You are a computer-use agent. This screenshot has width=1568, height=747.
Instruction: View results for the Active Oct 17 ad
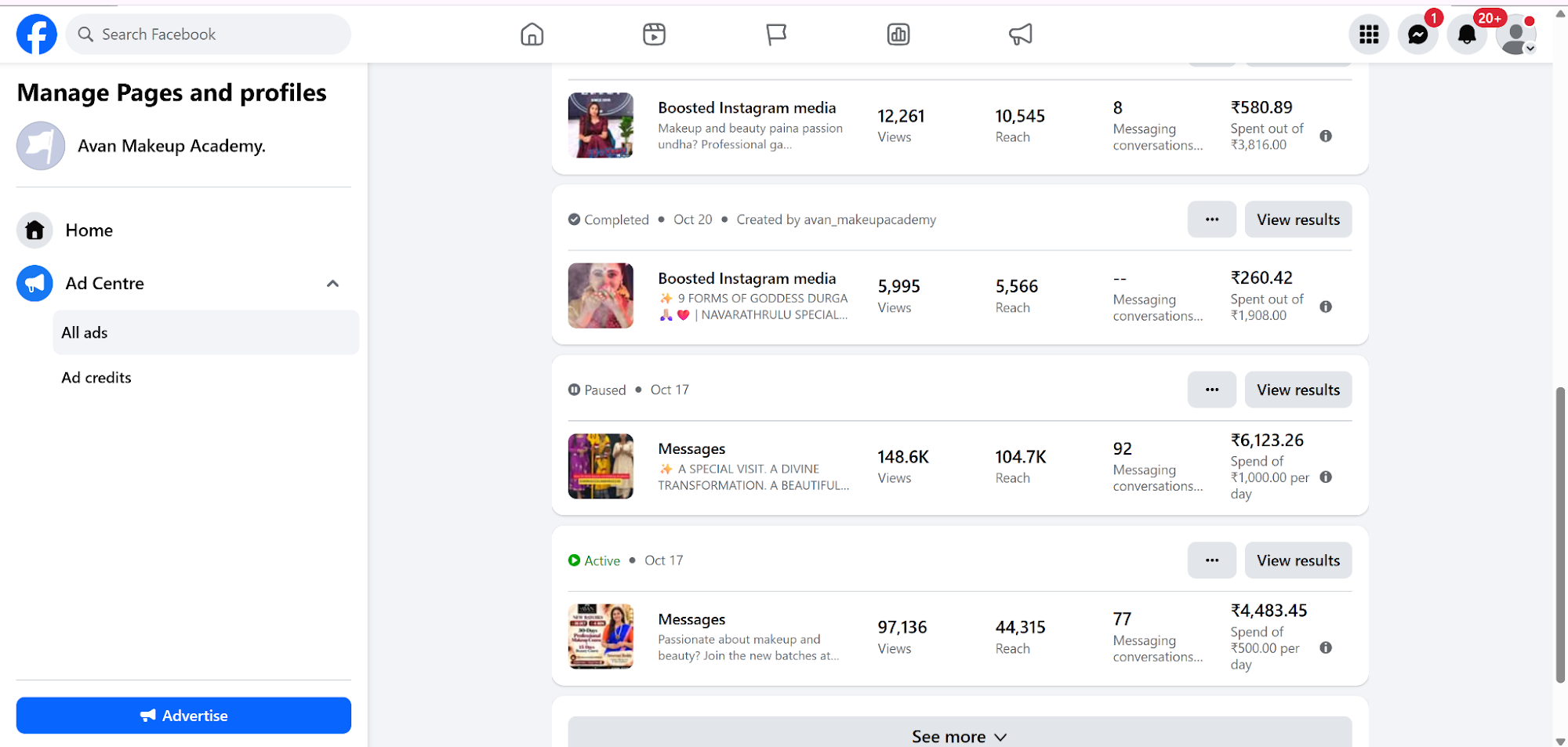point(1298,560)
